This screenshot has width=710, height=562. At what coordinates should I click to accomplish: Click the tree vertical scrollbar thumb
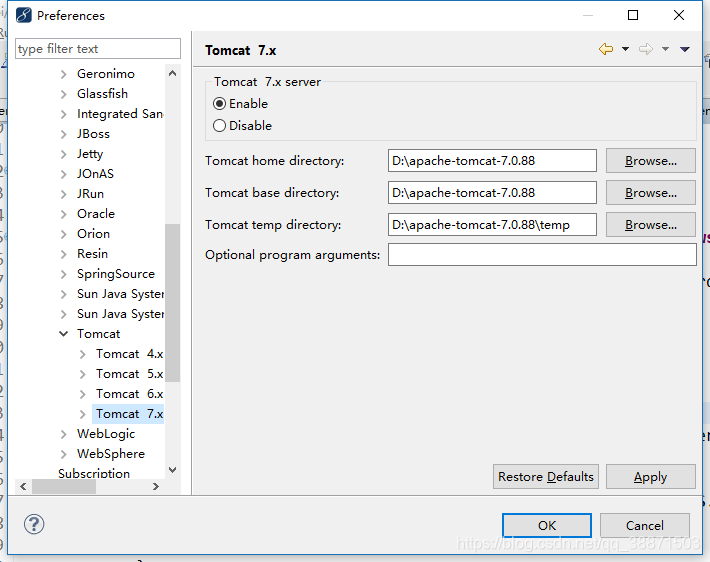pos(173,303)
